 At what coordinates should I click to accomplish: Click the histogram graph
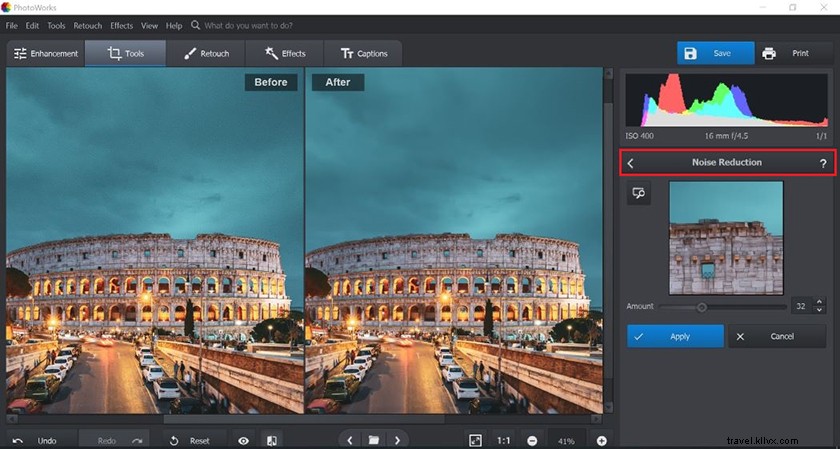tap(726, 100)
